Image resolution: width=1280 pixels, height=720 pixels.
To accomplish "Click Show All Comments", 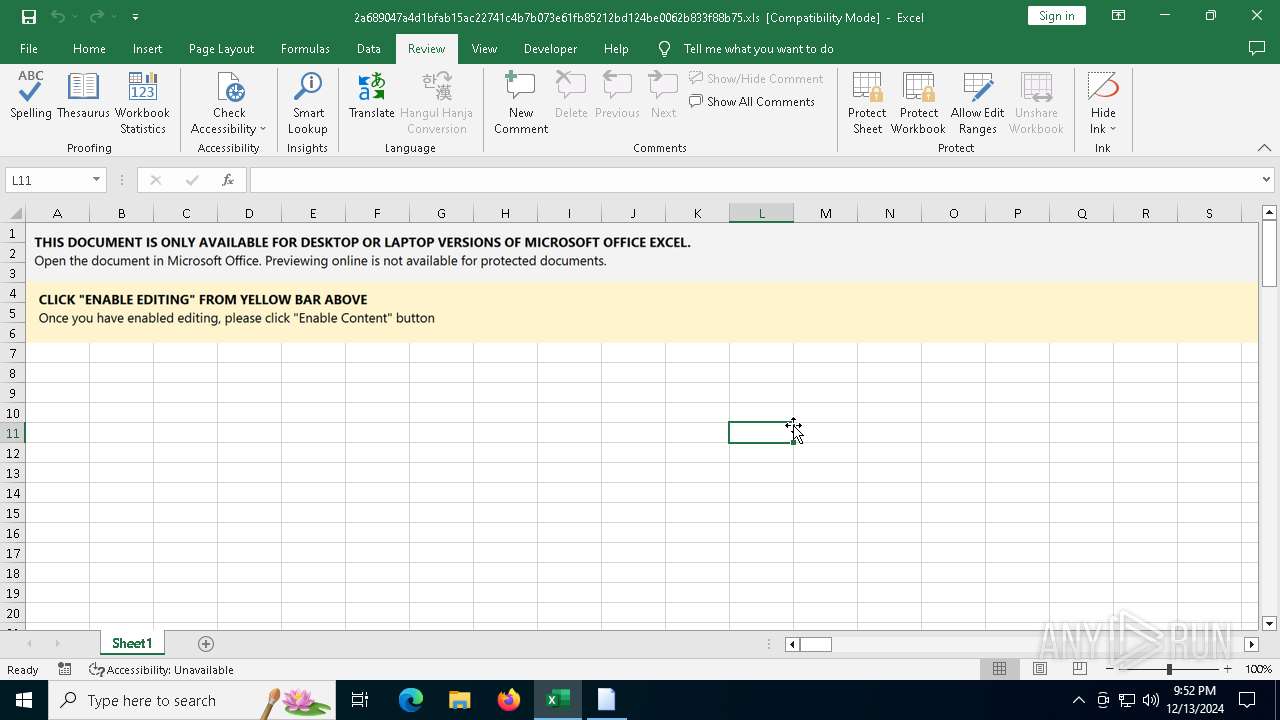I will [752, 102].
